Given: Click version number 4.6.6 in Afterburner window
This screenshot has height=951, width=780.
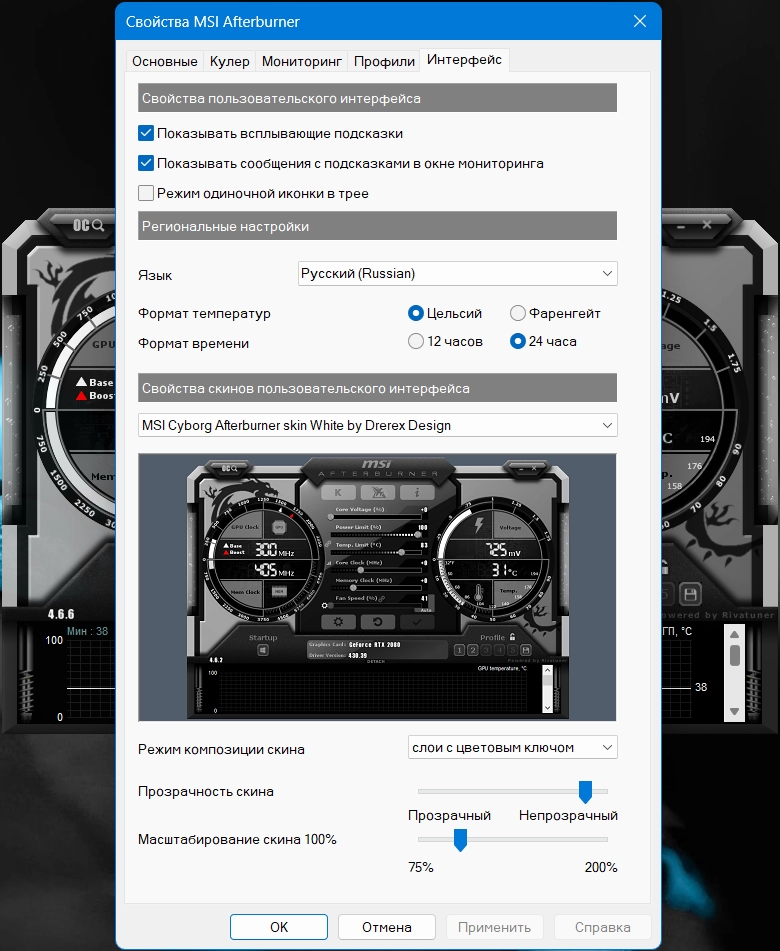Looking at the screenshot, I should coord(61,614).
